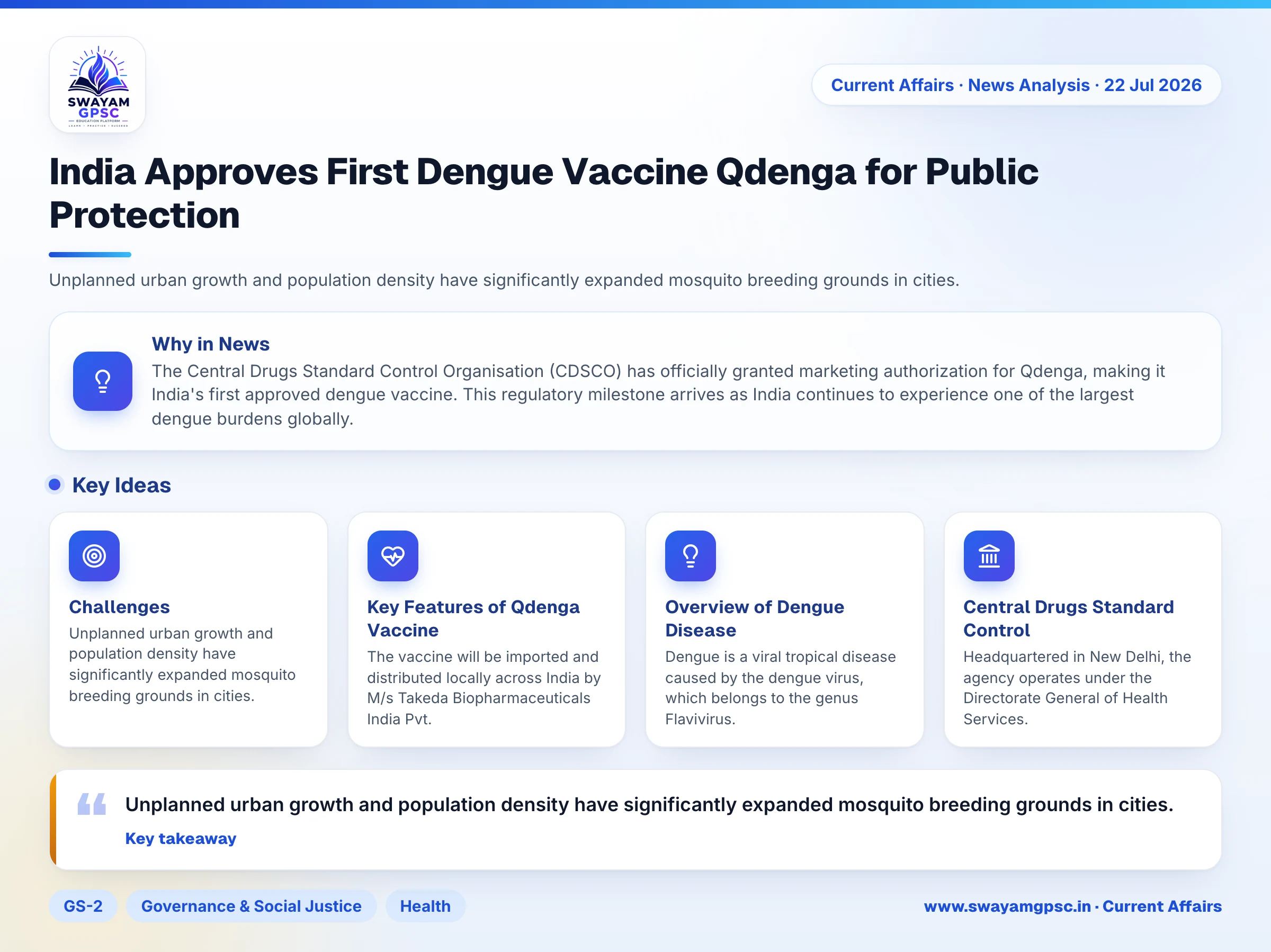This screenshot has height=952, width=1271.
Task: Open the www.swayamgpsc.in Current Affairs link
Action: click(1073, 906)
